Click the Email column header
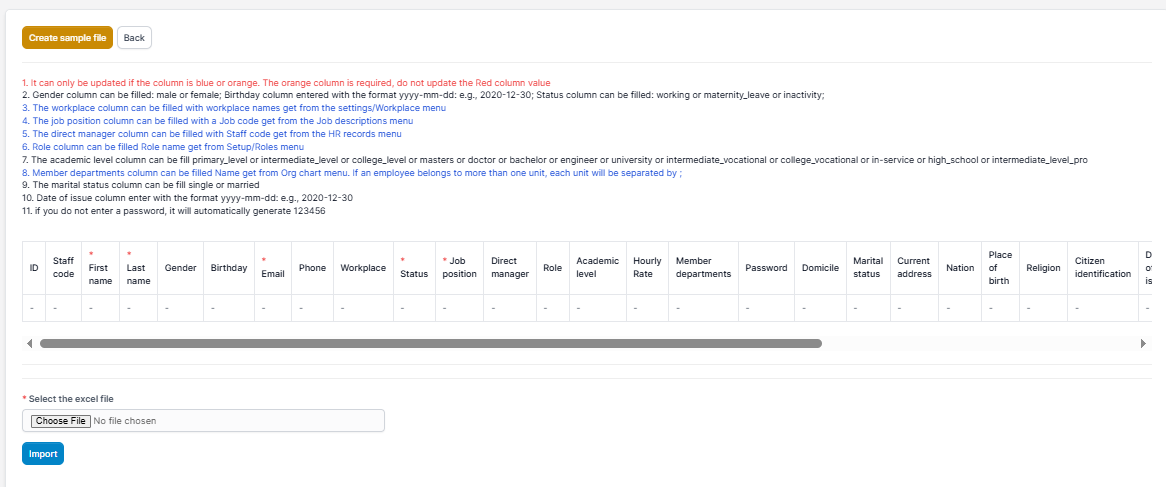 (272, 268)
